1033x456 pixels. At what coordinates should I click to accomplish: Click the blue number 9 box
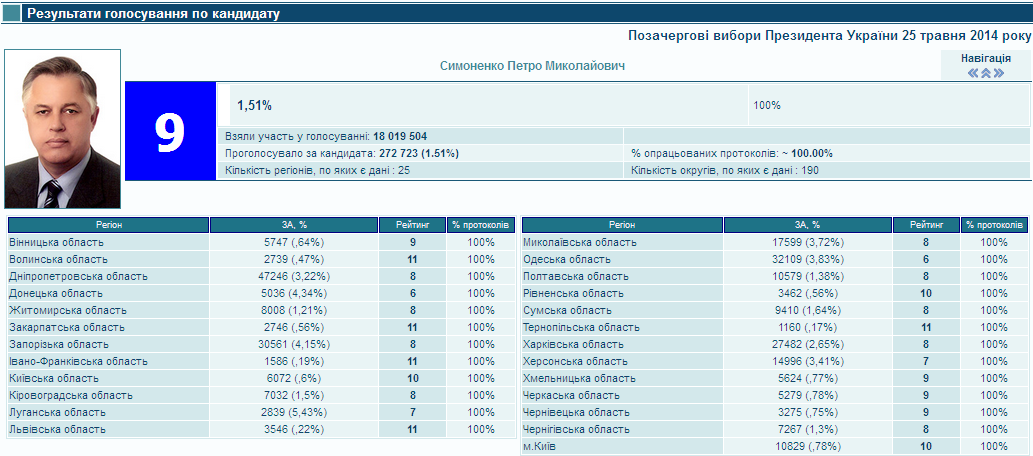point(170,132)
